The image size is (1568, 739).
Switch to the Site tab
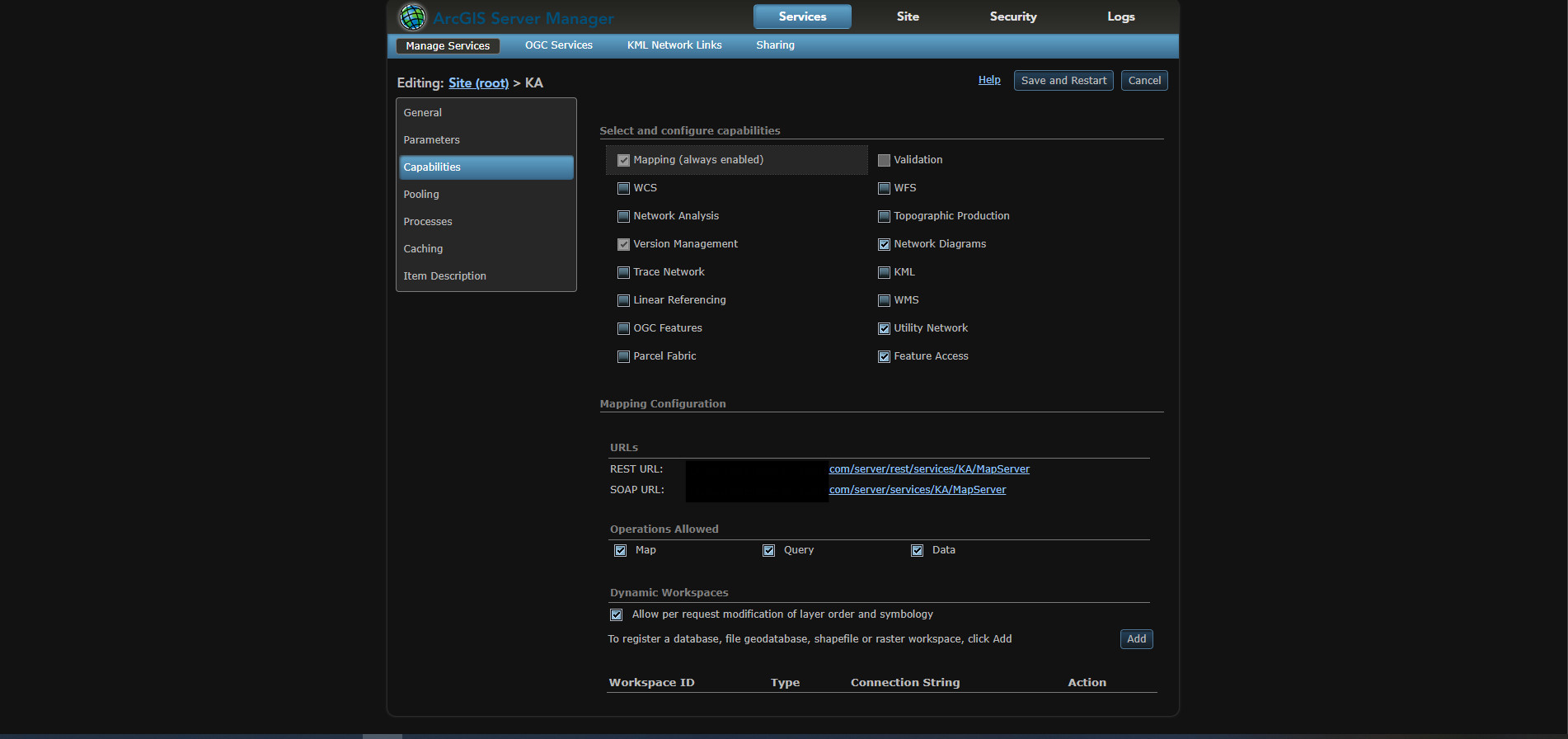click(x=908, y=16)
